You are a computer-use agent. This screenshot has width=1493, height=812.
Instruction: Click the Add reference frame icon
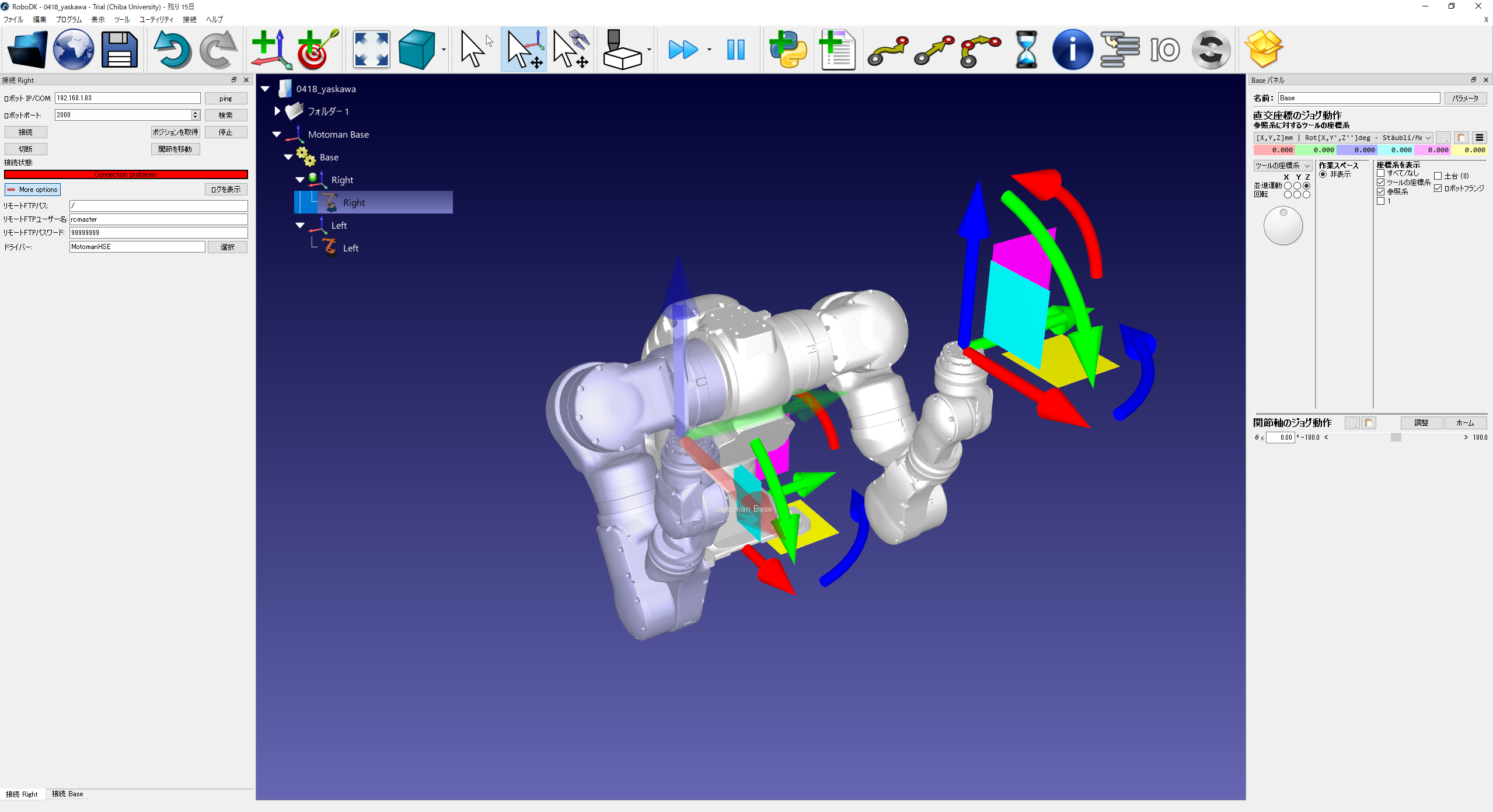[x=271, y=50]
